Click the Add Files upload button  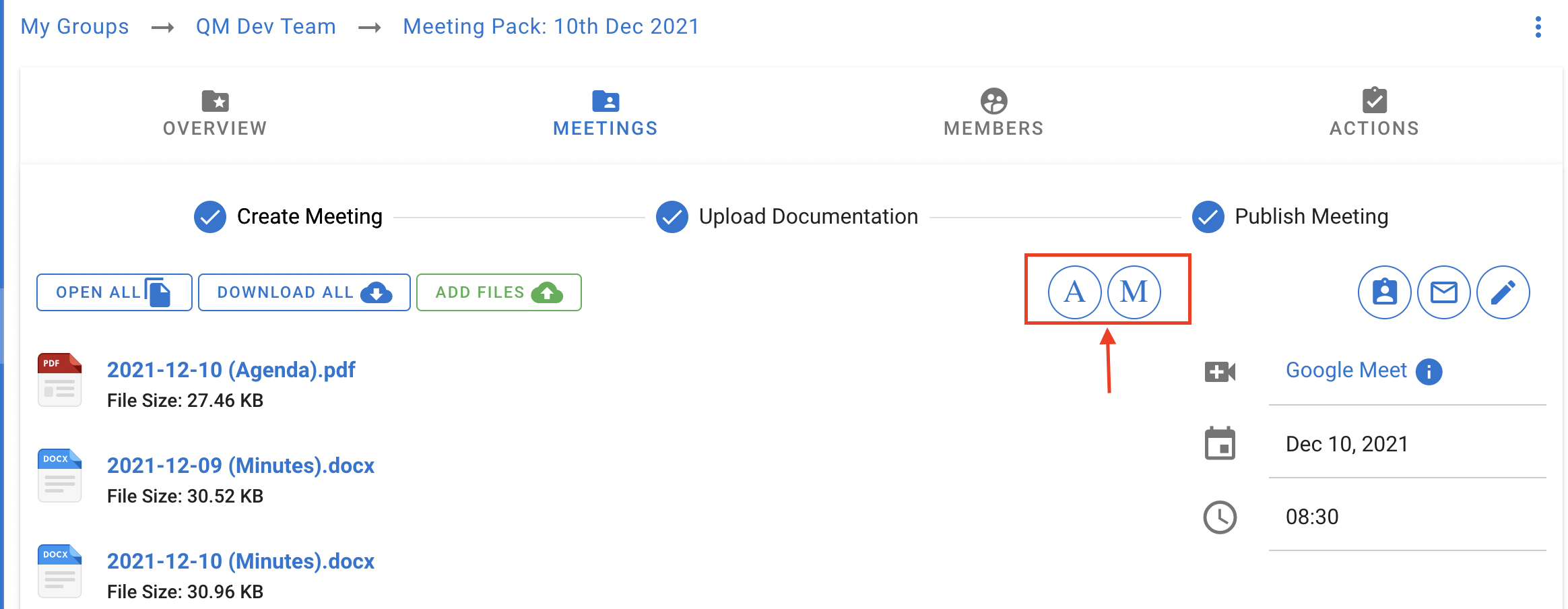499,292
